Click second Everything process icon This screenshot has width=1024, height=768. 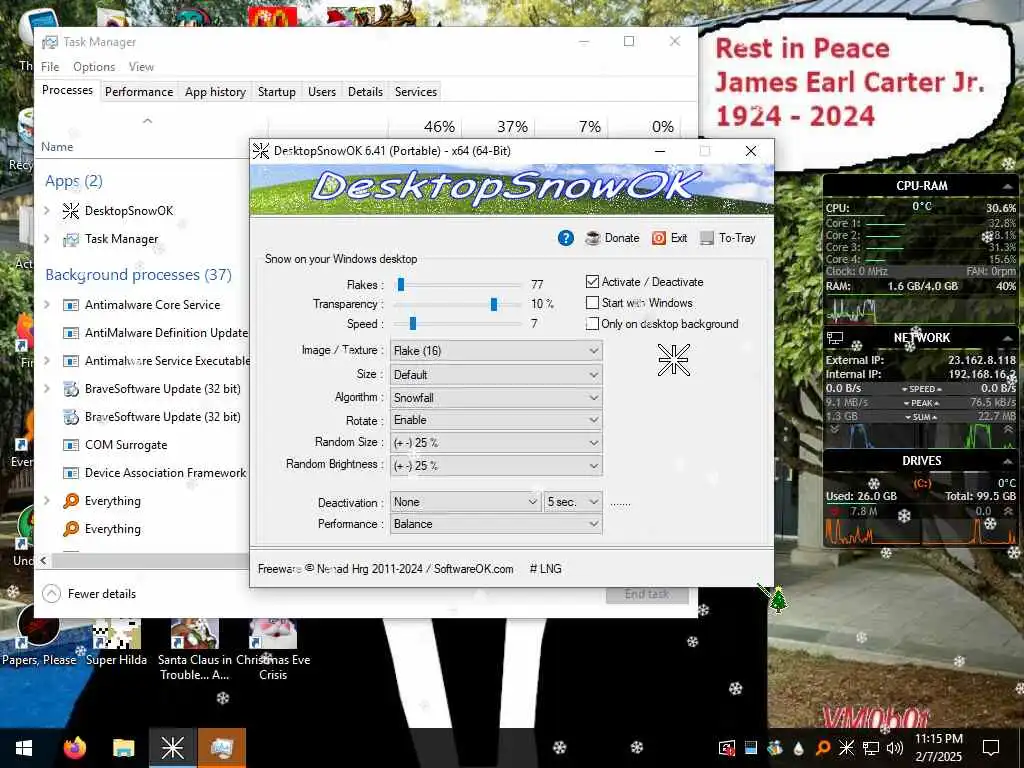coord(71,529)
